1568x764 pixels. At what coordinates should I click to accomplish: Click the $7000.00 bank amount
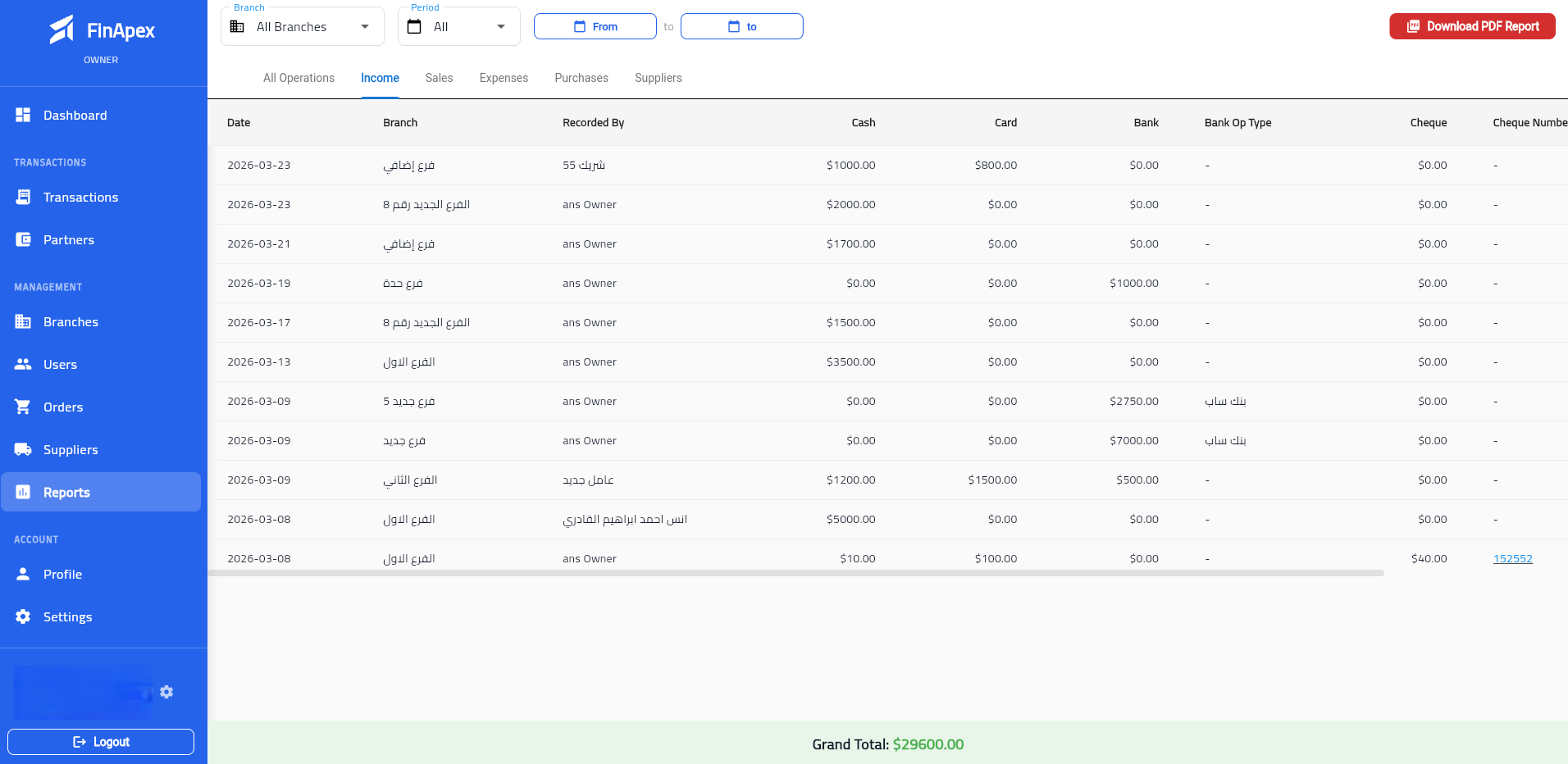tap(1133, 440)
